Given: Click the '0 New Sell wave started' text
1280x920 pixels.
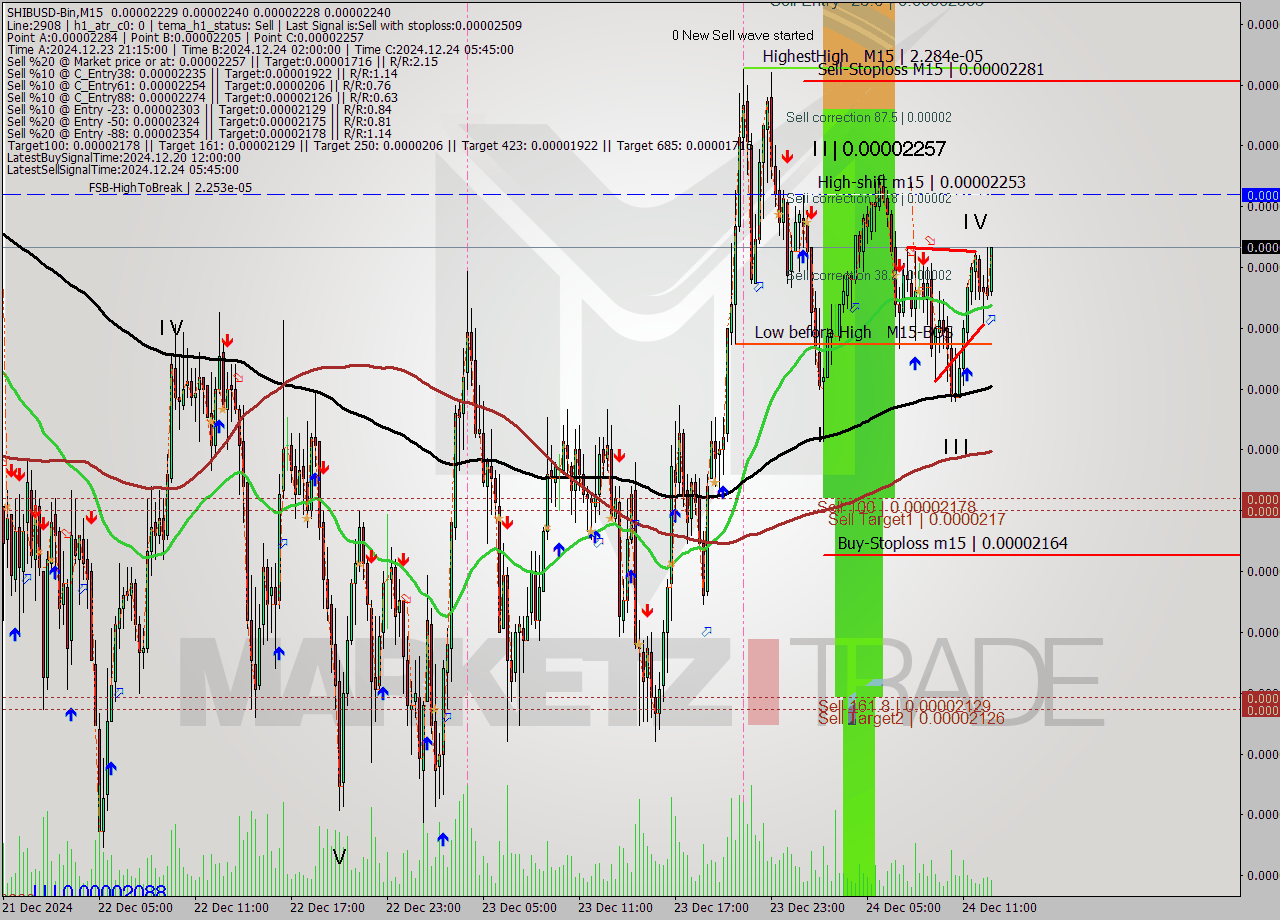Looking at the screenshot, I should click(x=743, y=35).
